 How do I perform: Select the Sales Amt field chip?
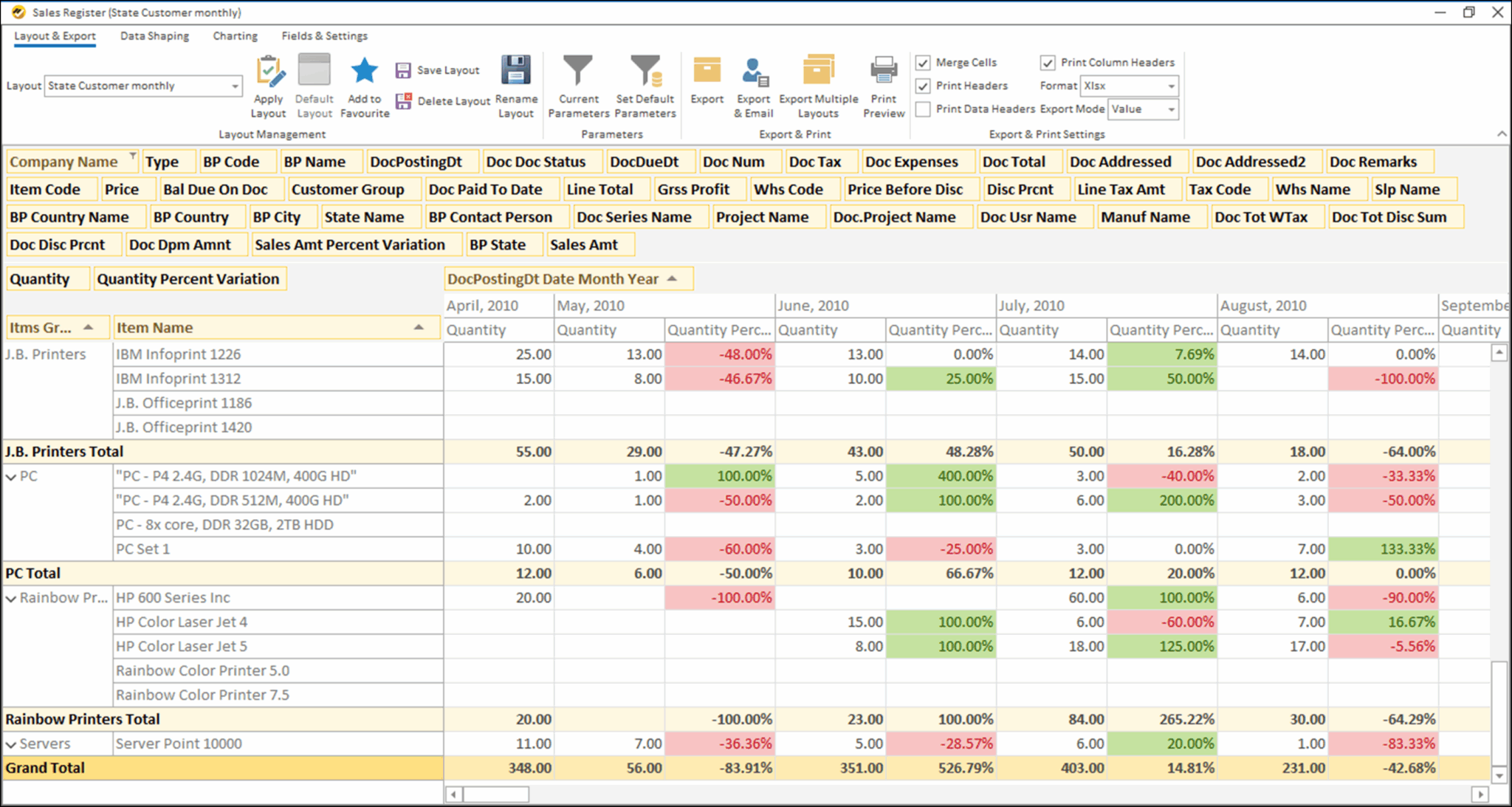[589, 244]
